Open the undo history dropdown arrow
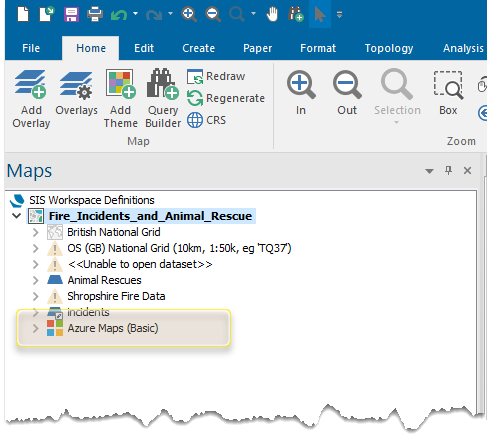Screen dimensions: 492x445 click(135, 14)
